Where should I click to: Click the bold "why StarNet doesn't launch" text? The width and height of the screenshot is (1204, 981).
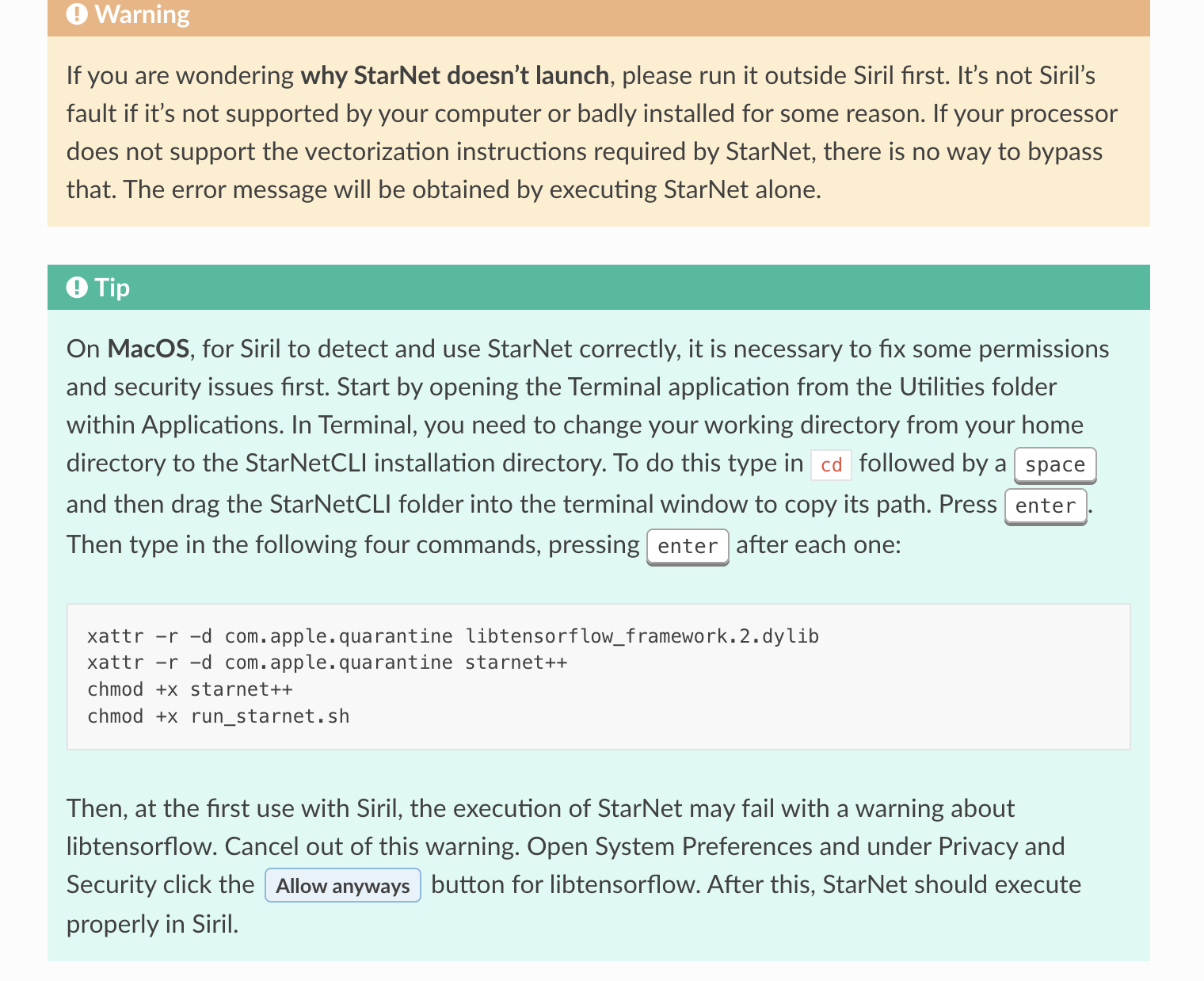coord(454,75)
